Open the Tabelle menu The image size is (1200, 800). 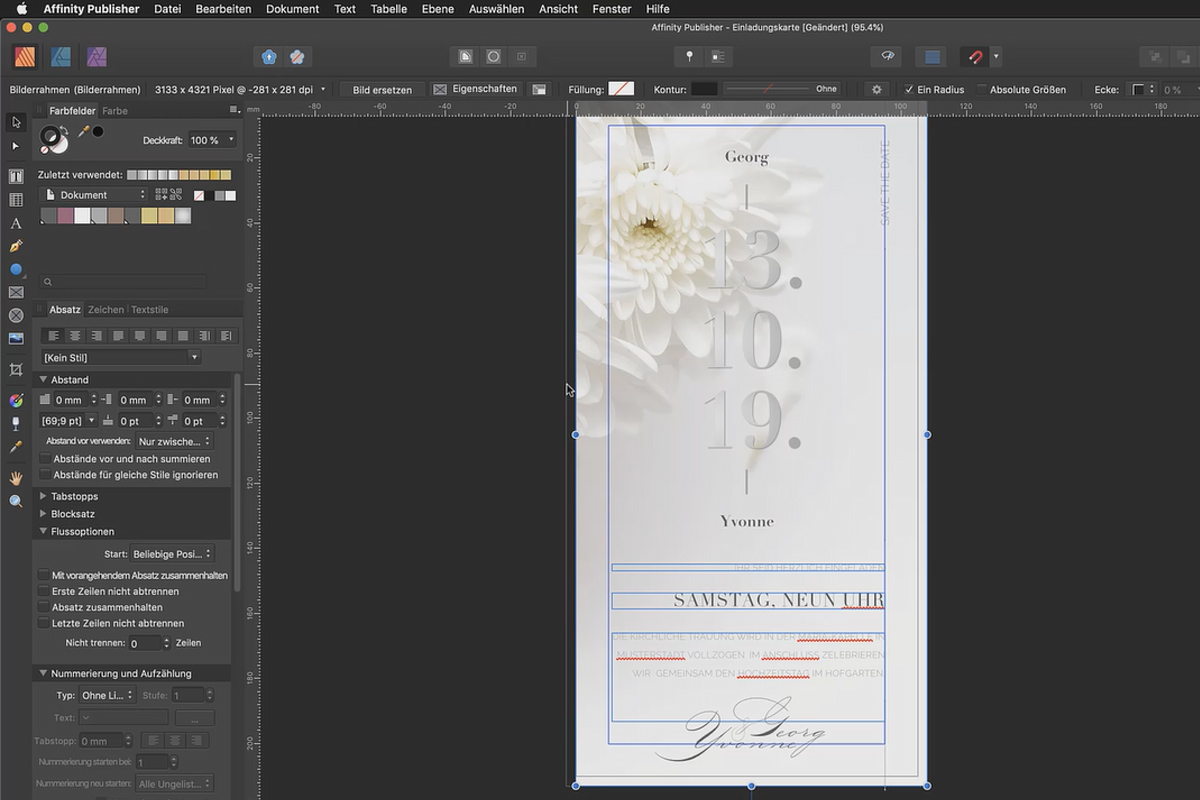(x=388, y=9)
